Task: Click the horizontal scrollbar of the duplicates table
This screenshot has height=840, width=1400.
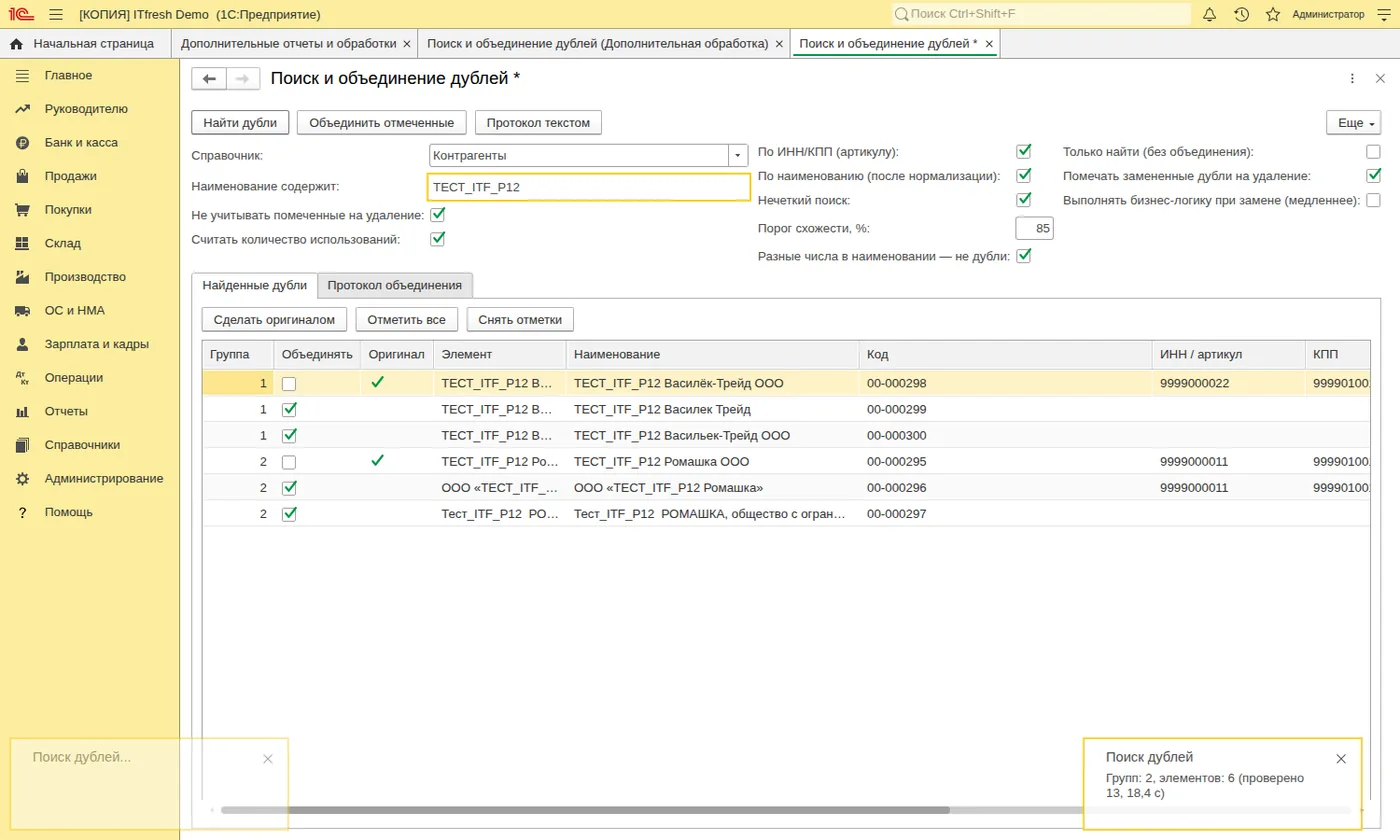Action: [585, 810]
